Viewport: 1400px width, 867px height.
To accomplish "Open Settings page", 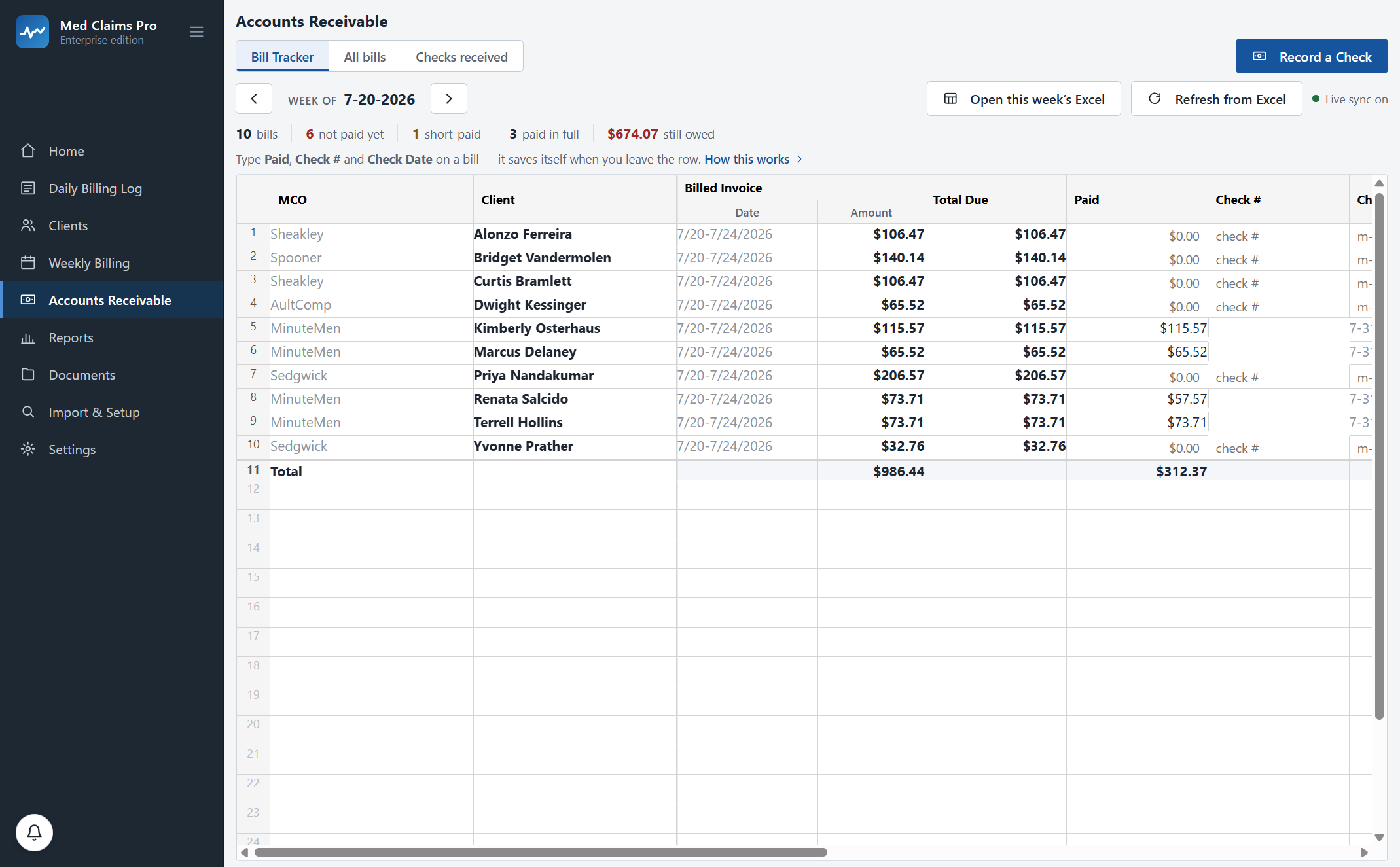I will (x=112, y=449).
